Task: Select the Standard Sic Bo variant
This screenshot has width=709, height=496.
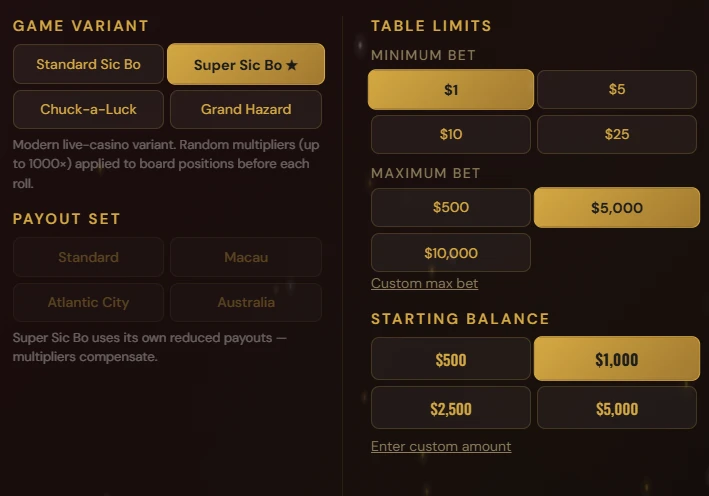Action: tap(88, 64)
